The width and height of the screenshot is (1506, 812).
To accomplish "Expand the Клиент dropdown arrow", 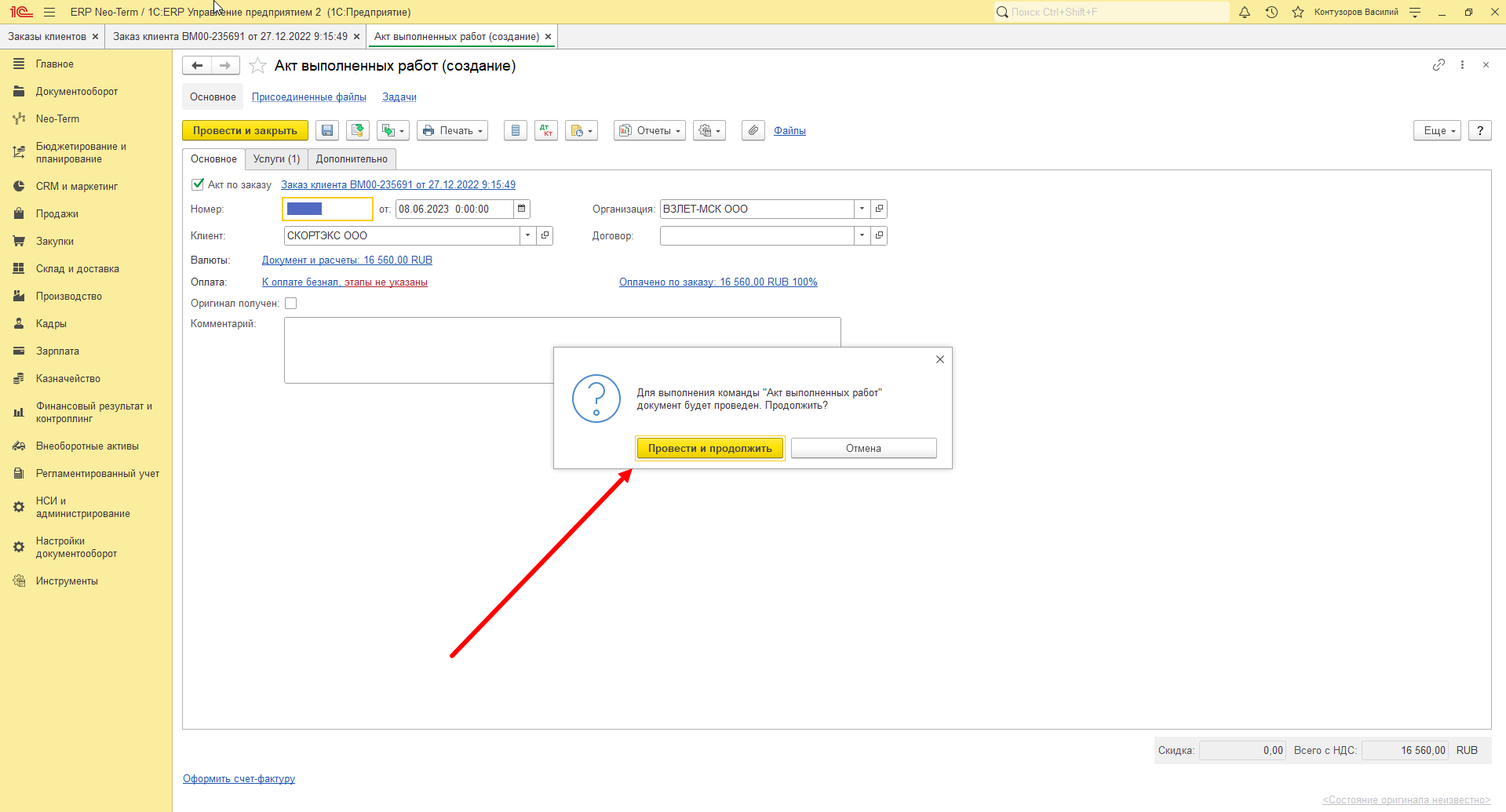I will coord(527,235).
